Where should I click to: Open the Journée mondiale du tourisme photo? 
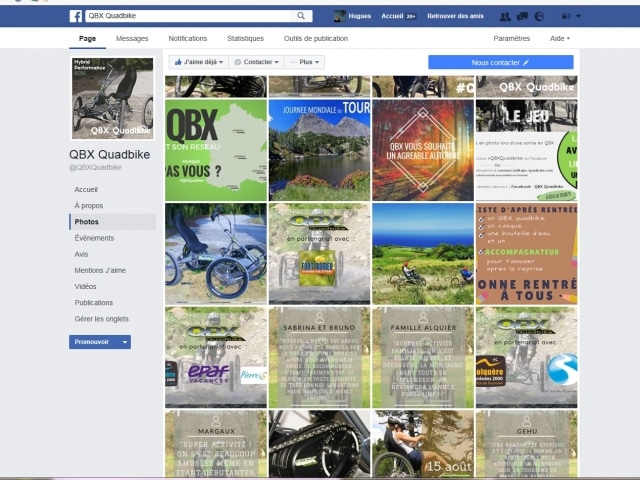click(x=320, y=150)
